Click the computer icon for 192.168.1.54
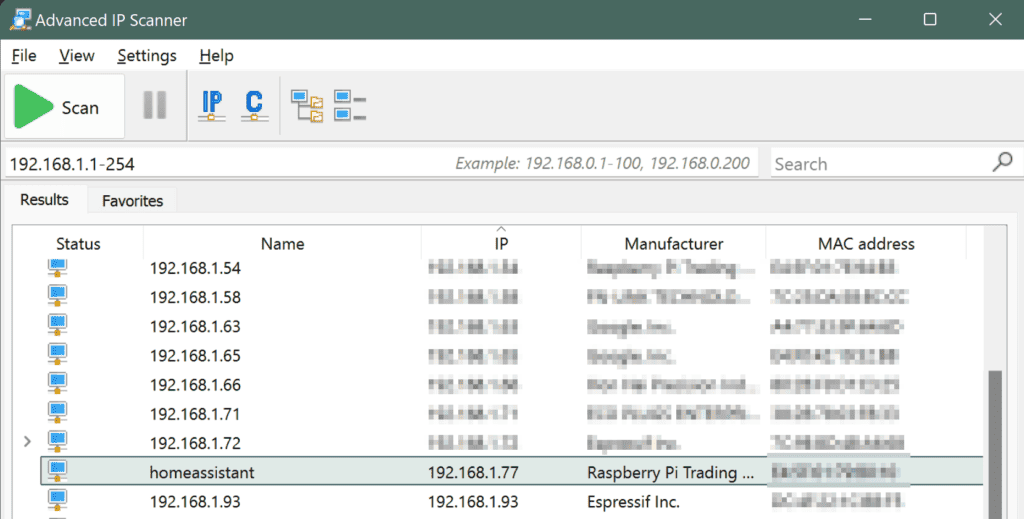 pyautogui.click(x=57, y=268)
